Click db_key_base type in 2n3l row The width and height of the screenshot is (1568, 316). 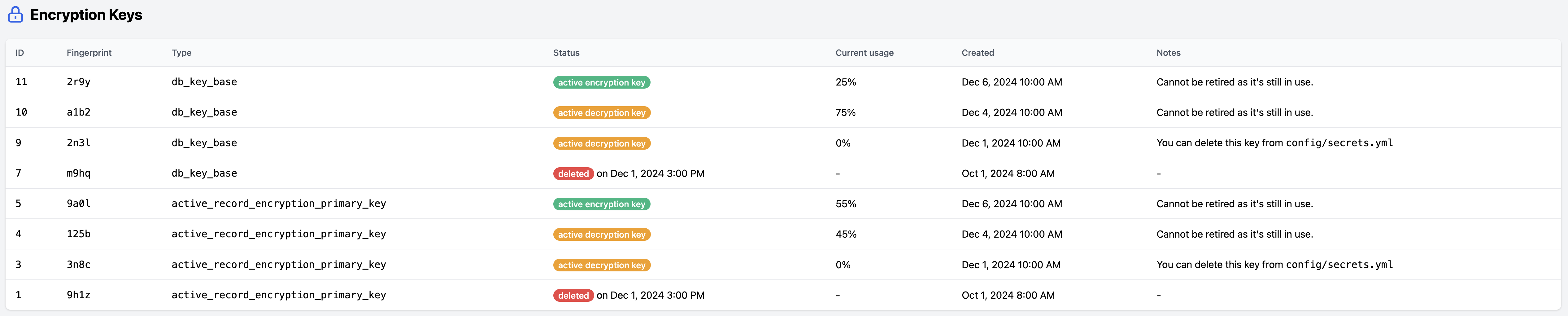(x=205, y=143)
